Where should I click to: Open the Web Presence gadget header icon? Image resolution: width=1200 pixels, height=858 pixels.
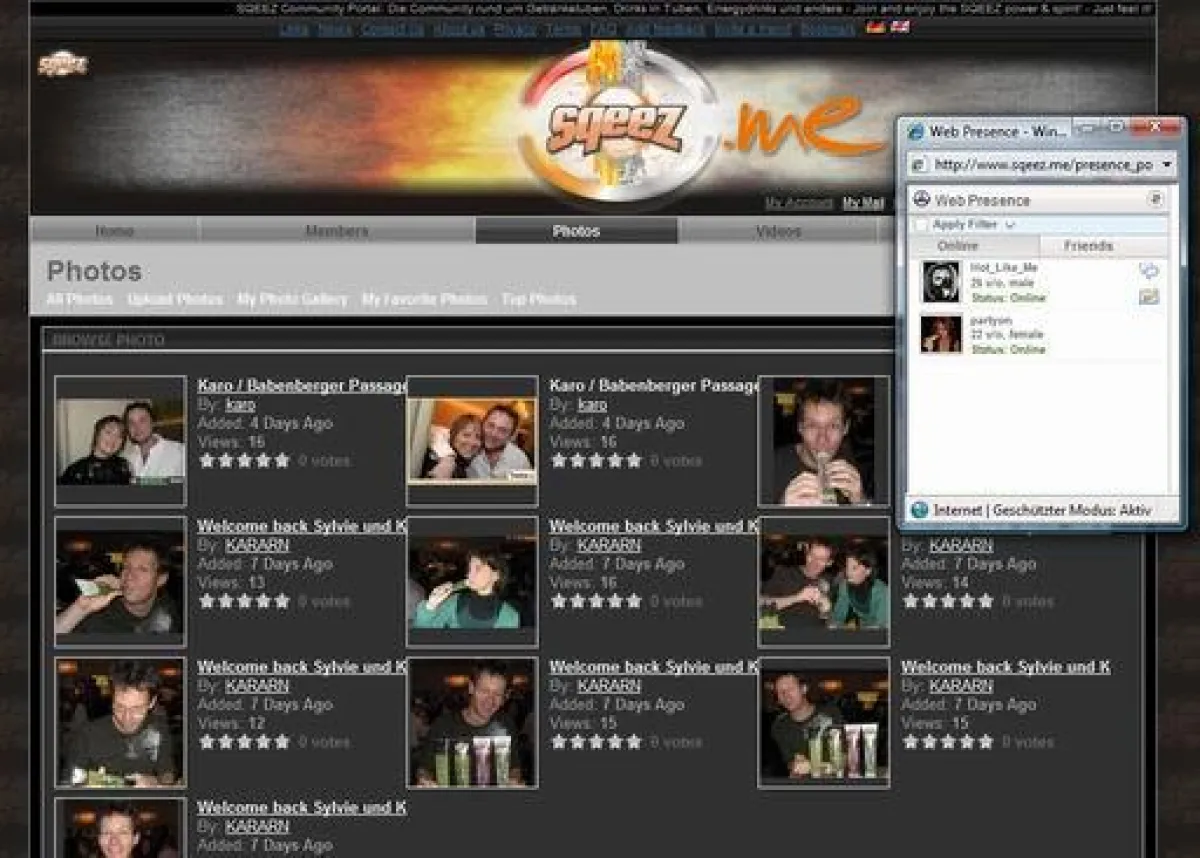[x=922, y=199]
